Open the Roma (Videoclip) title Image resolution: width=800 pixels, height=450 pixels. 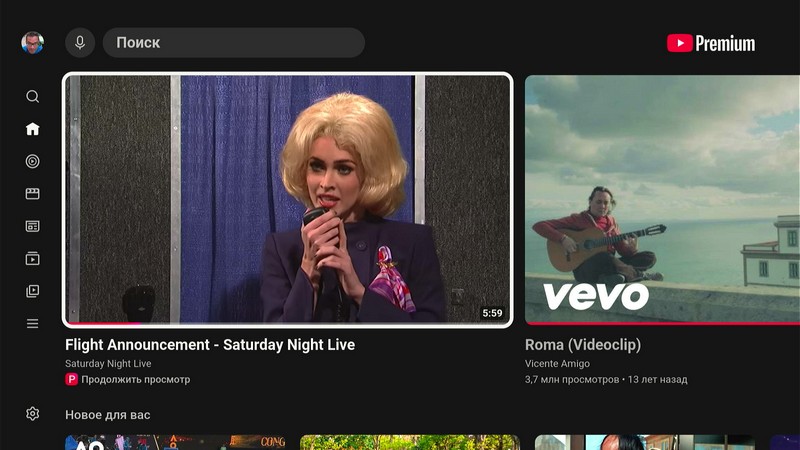[583, 344]
